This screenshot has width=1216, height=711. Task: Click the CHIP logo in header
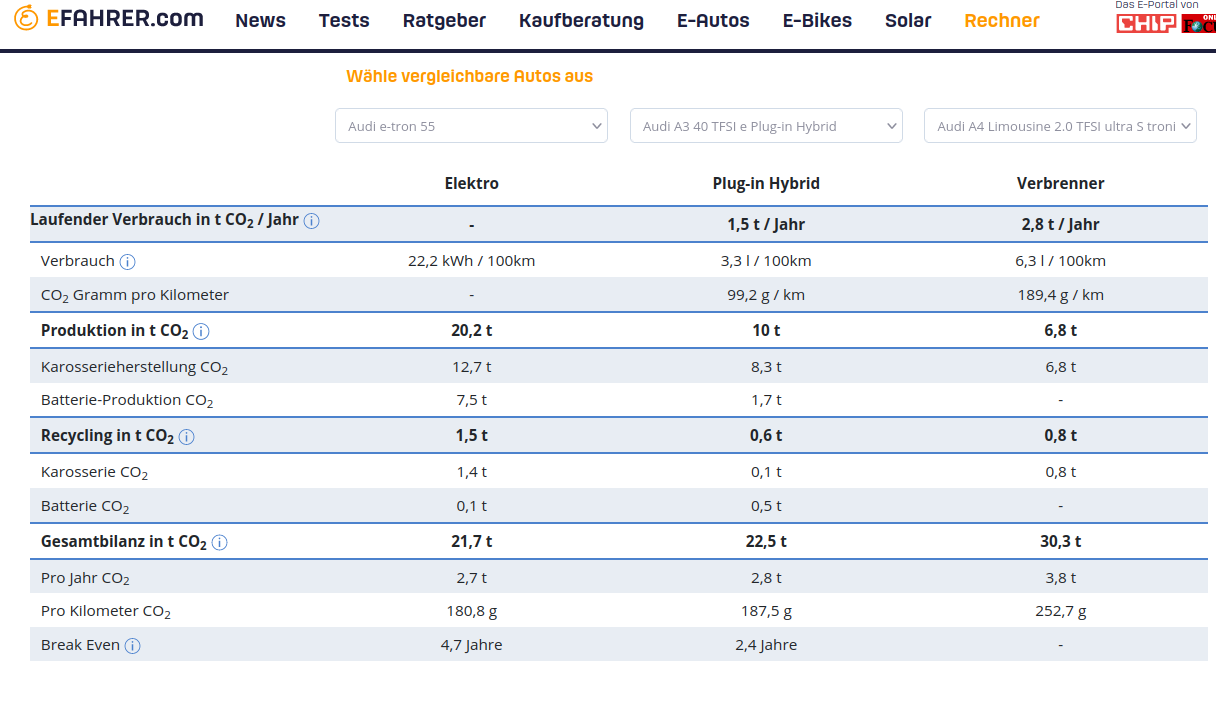click(x=1146, y=24)
